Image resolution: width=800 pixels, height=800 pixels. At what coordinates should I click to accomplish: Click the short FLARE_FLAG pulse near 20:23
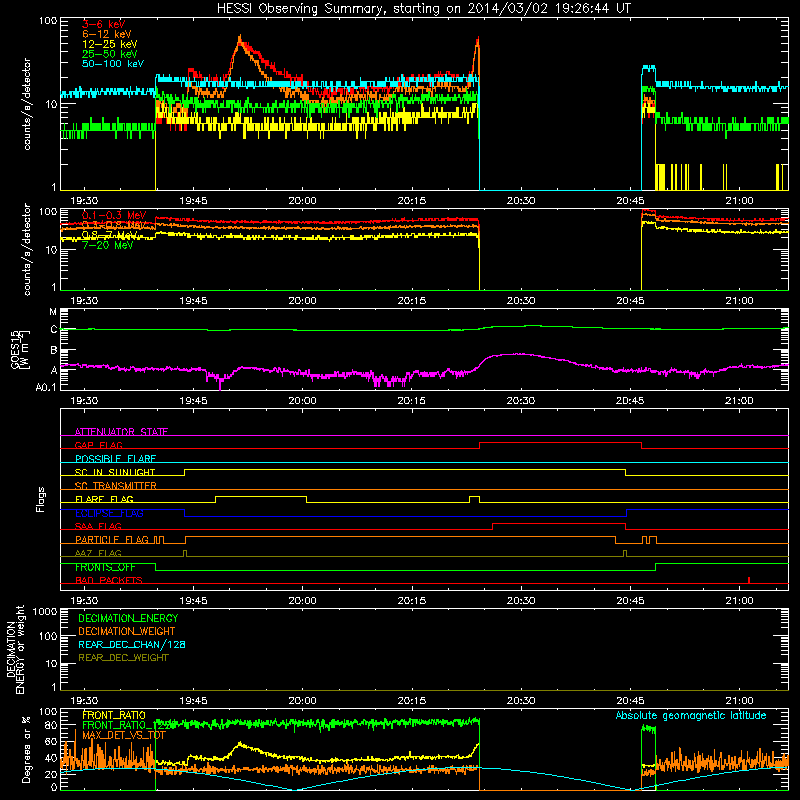474,499
